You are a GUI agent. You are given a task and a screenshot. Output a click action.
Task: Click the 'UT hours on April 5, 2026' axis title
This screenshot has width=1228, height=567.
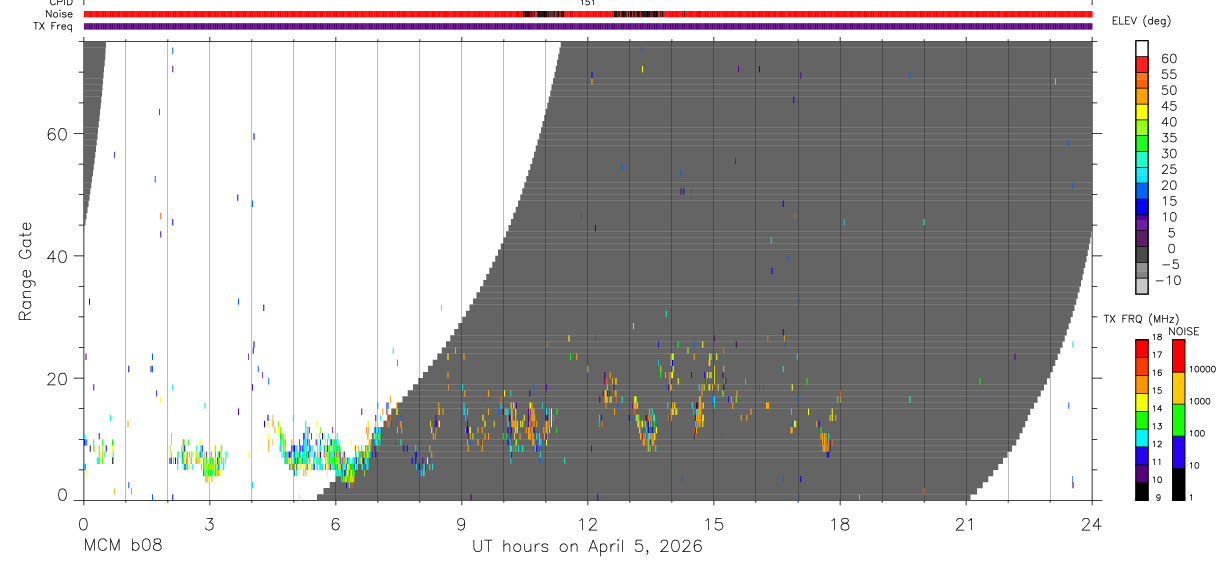(587, 547)
